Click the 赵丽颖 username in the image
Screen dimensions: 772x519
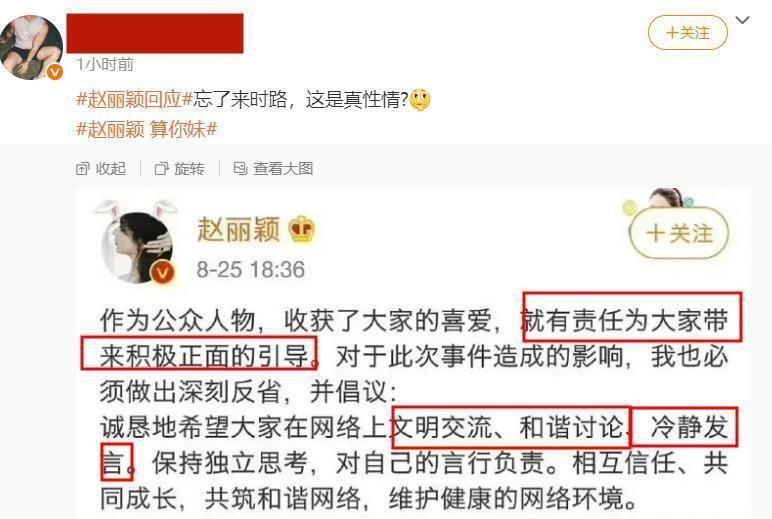238,229
